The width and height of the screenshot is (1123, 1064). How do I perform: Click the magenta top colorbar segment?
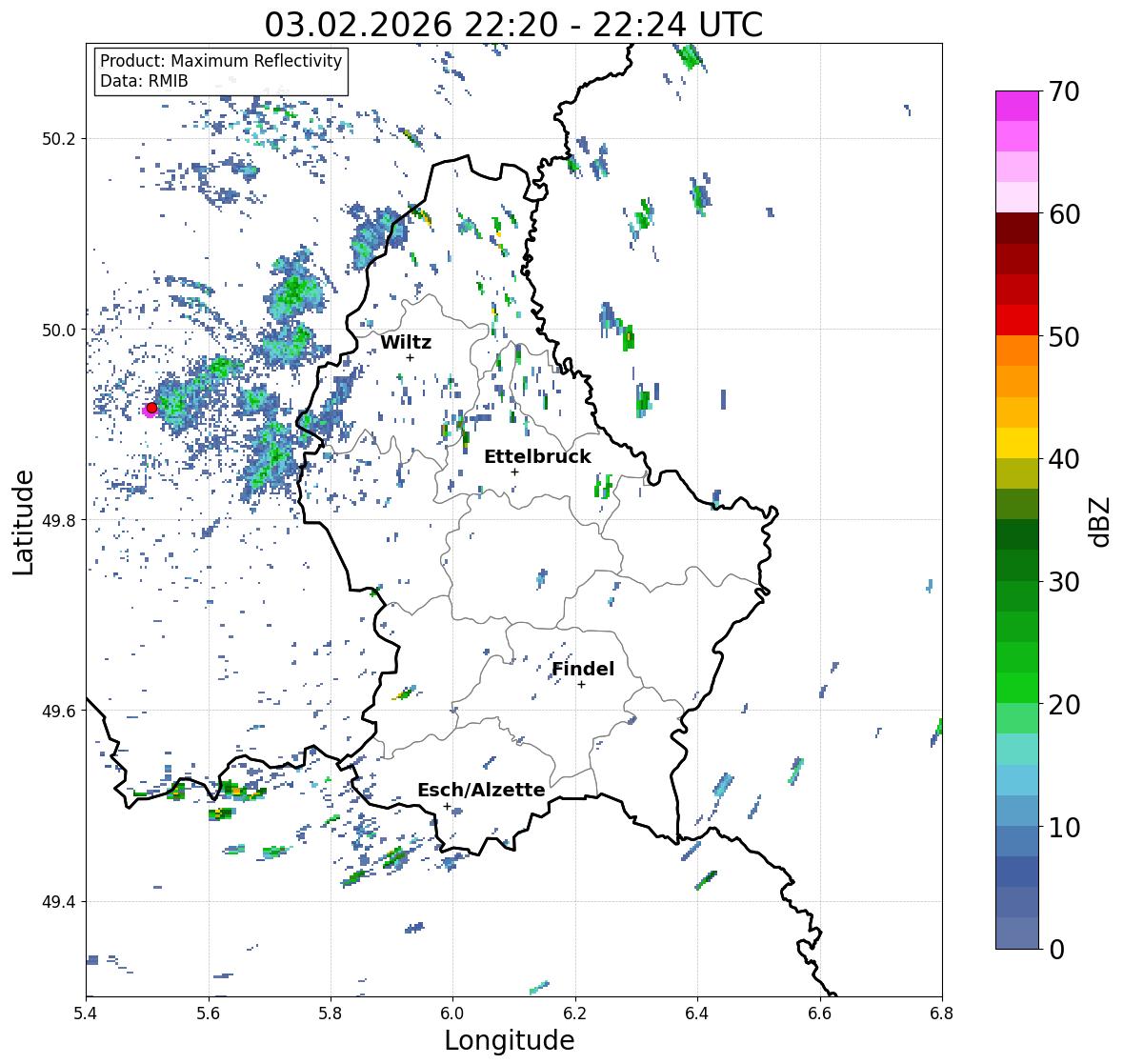click(1017, 106)
